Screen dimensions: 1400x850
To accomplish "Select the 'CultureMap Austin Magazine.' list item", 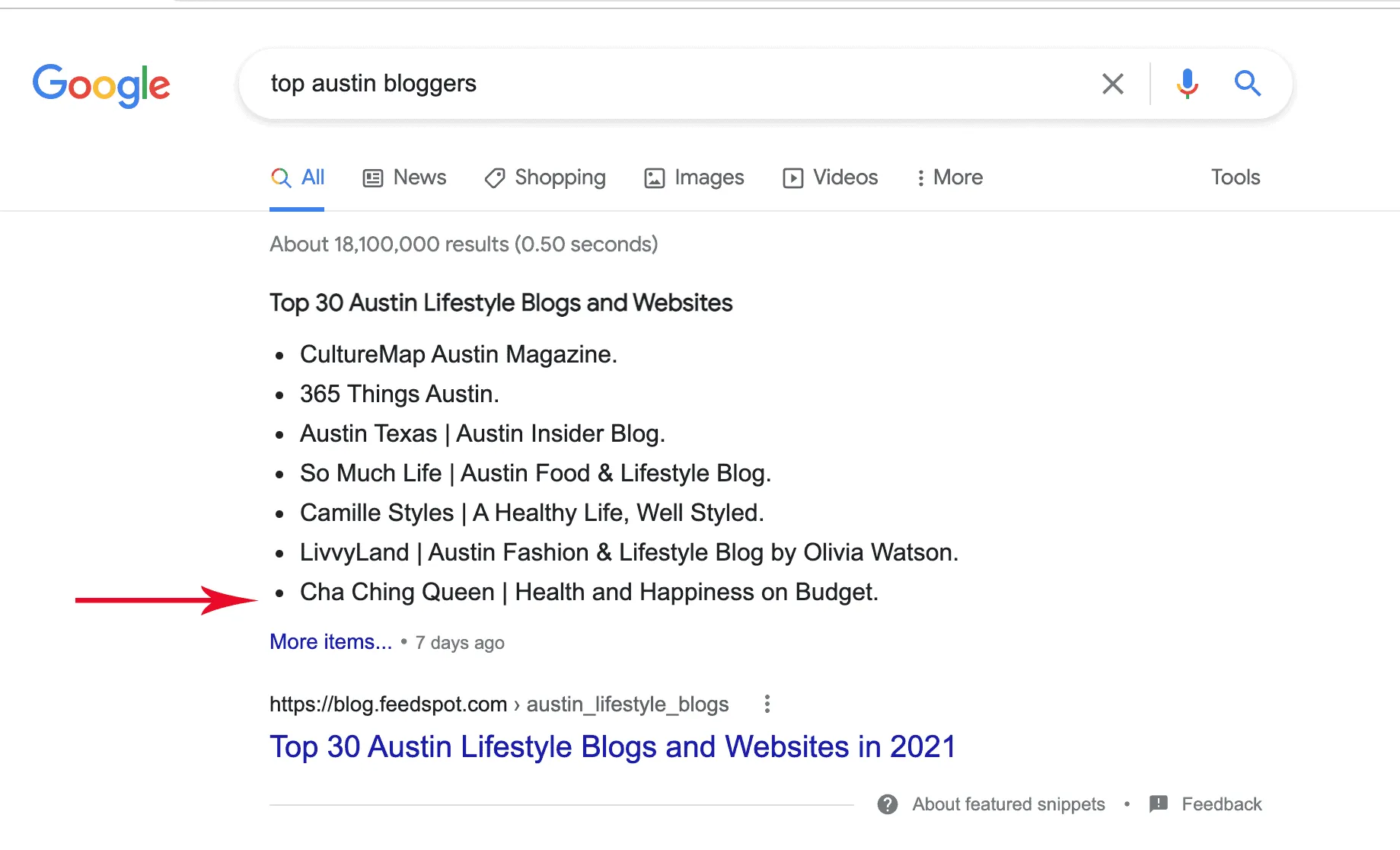I will coord(458,354).
